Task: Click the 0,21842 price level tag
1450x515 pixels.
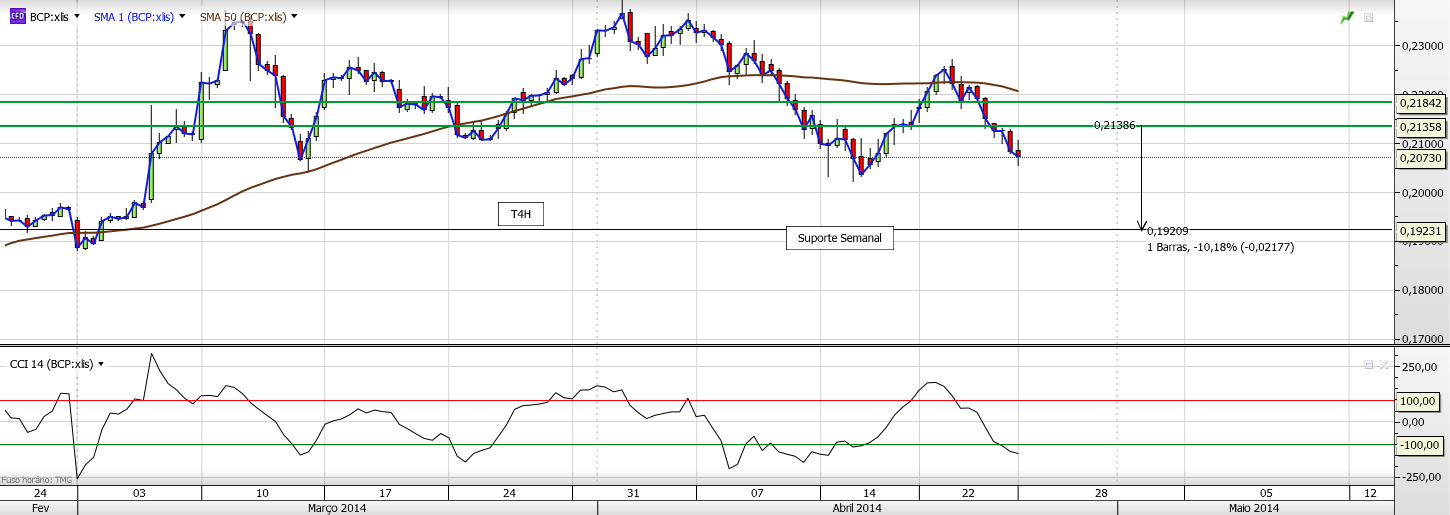Action: point(1421,103)
